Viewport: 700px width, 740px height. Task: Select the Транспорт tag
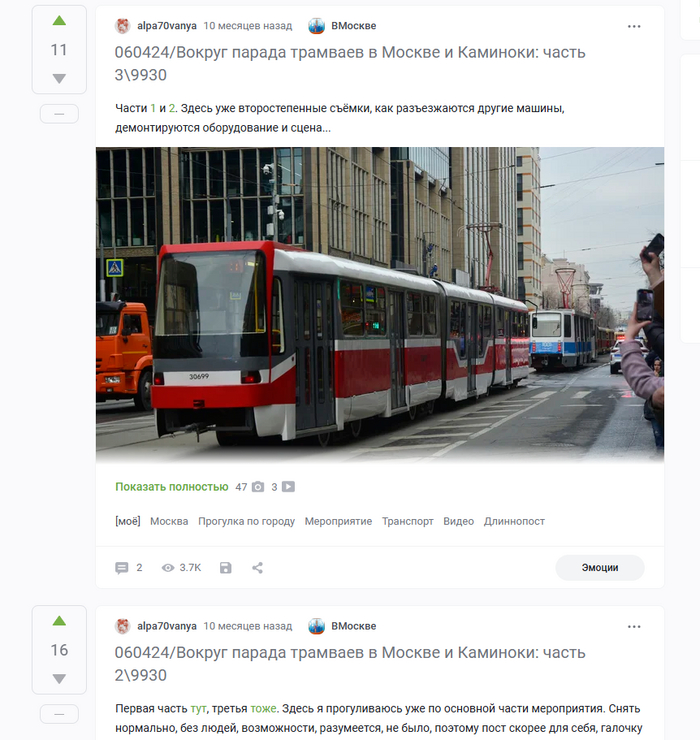[407, 521]
